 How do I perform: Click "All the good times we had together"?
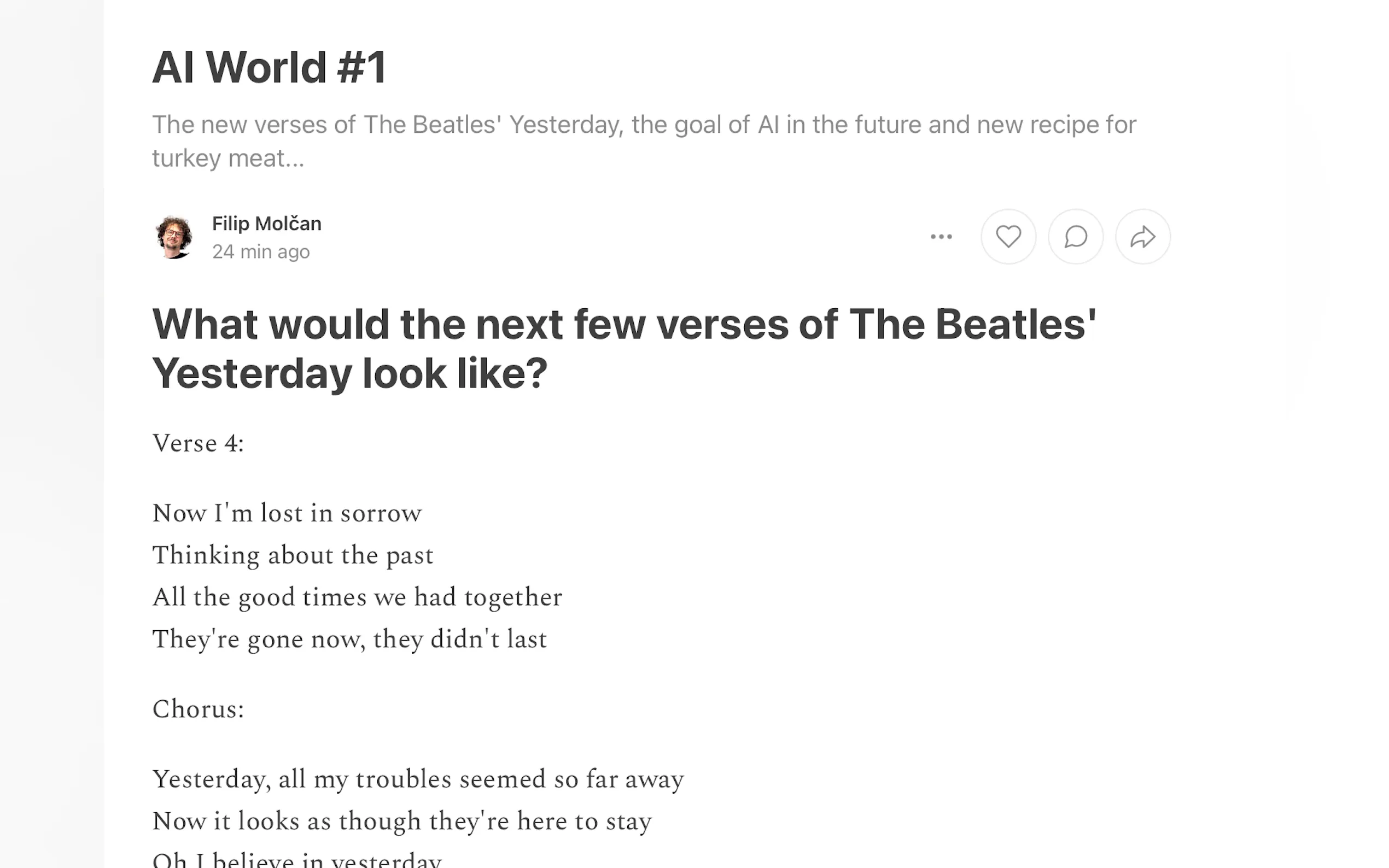357,597
